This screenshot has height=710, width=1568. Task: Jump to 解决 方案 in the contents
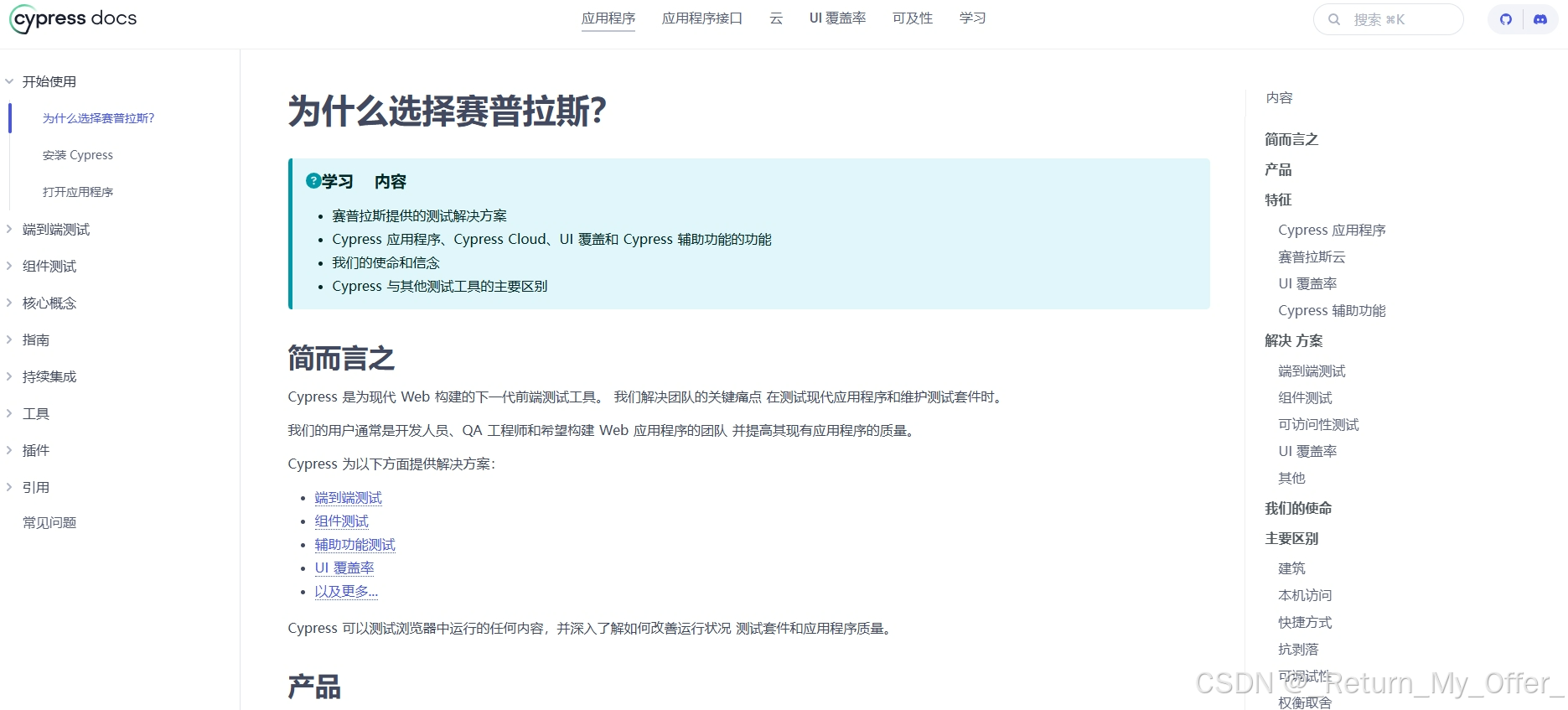point(1293,340)
